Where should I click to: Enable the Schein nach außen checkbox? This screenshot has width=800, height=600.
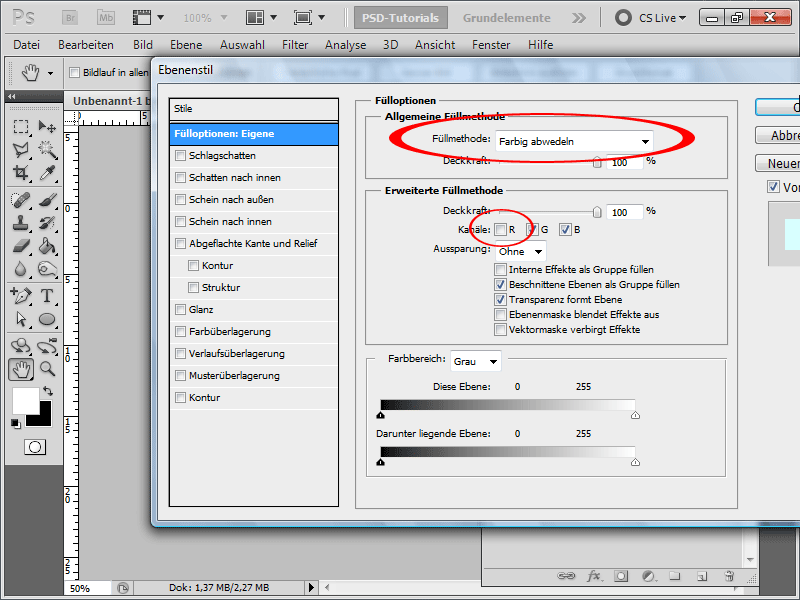point(180,199)
